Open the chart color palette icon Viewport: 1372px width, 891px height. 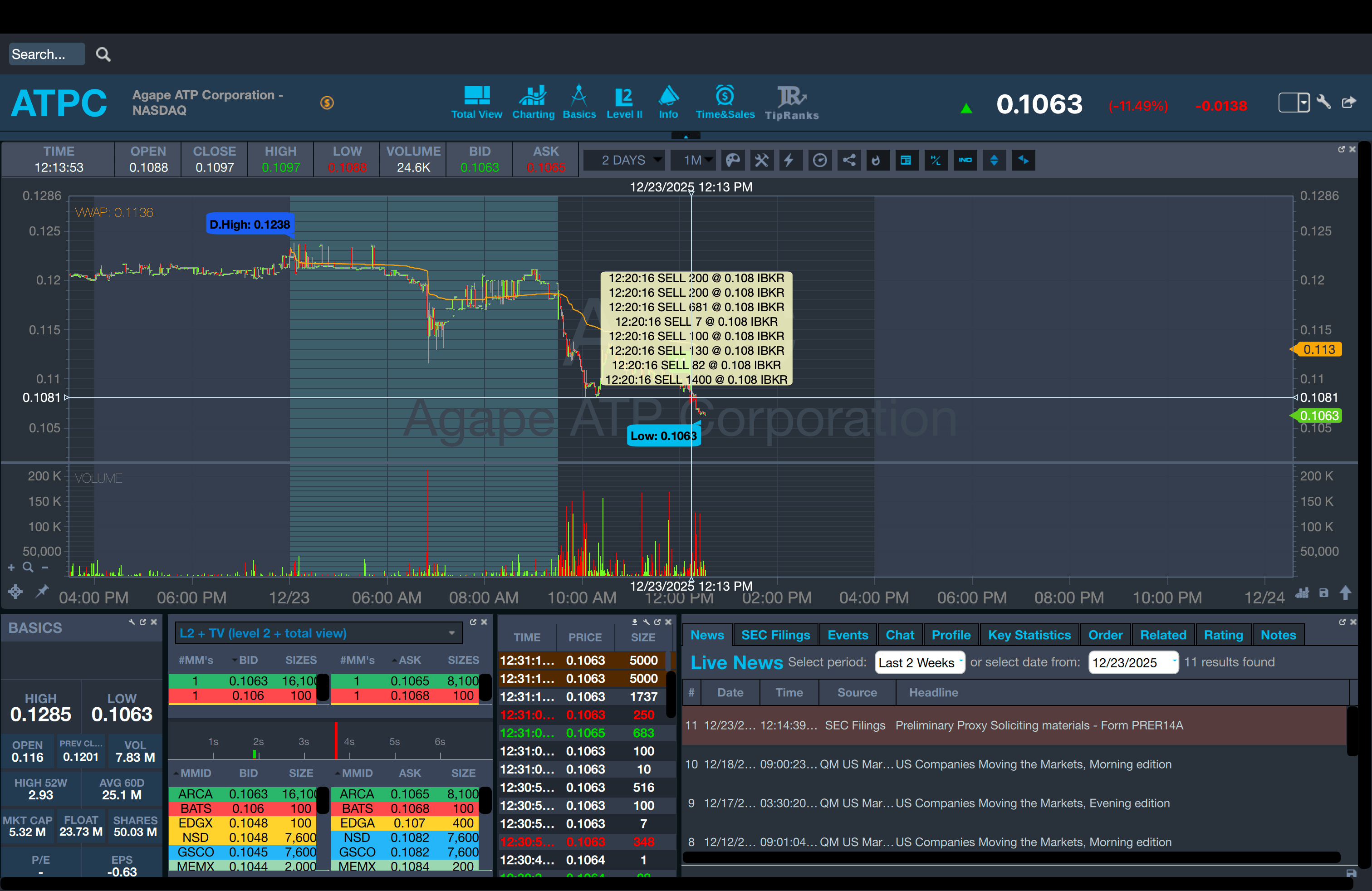click(x=732, y=160)
